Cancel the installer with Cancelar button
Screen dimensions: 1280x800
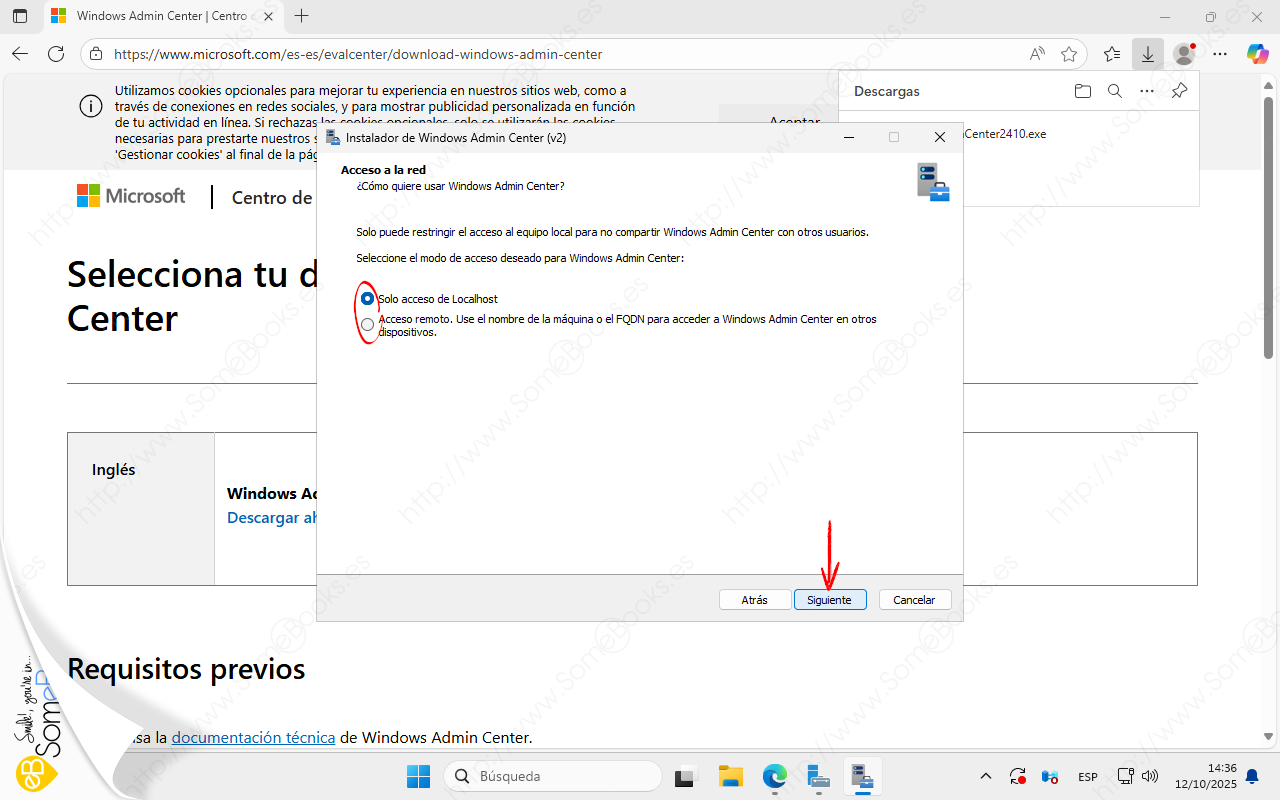(x=914, y=600)
